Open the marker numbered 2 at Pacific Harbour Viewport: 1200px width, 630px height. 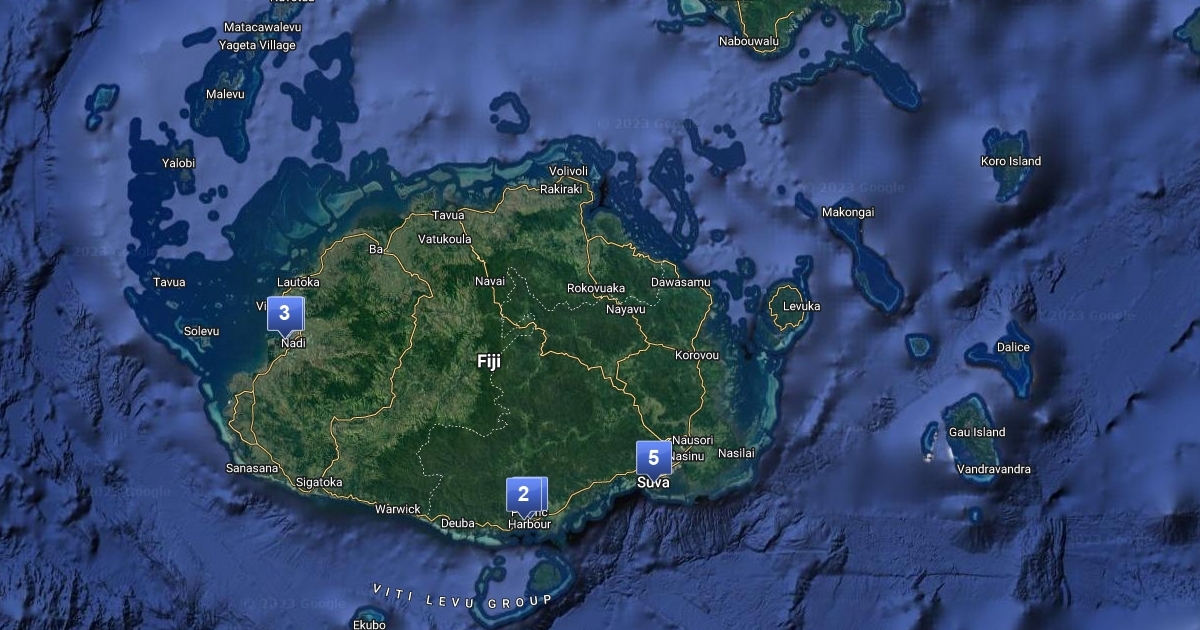pyautogui.click(x=522, y=494)
